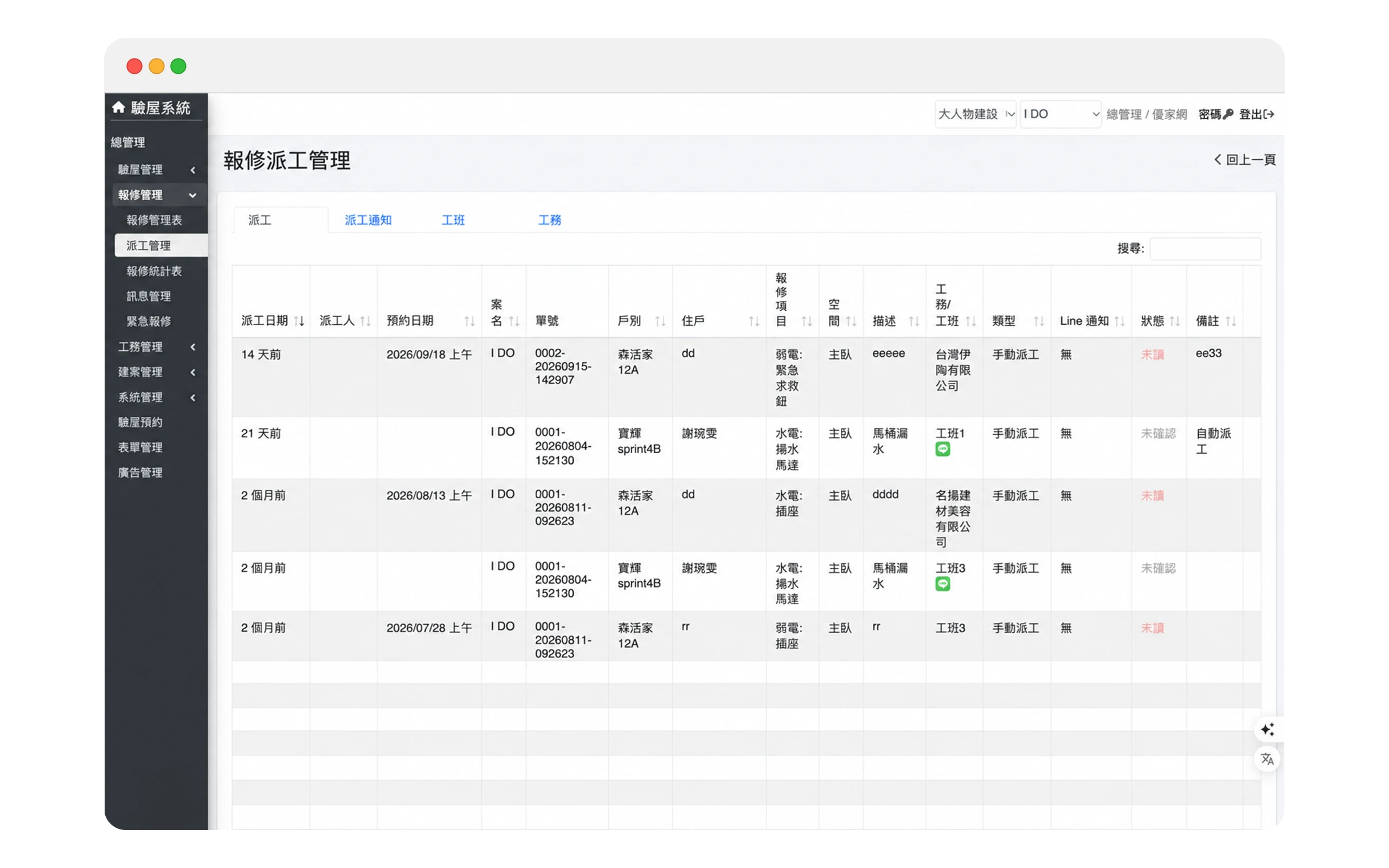Viewport: 1389px width, 868px height.
Task: Open 緊急報修 in the sidebar
Action: [x=149, y=322]
